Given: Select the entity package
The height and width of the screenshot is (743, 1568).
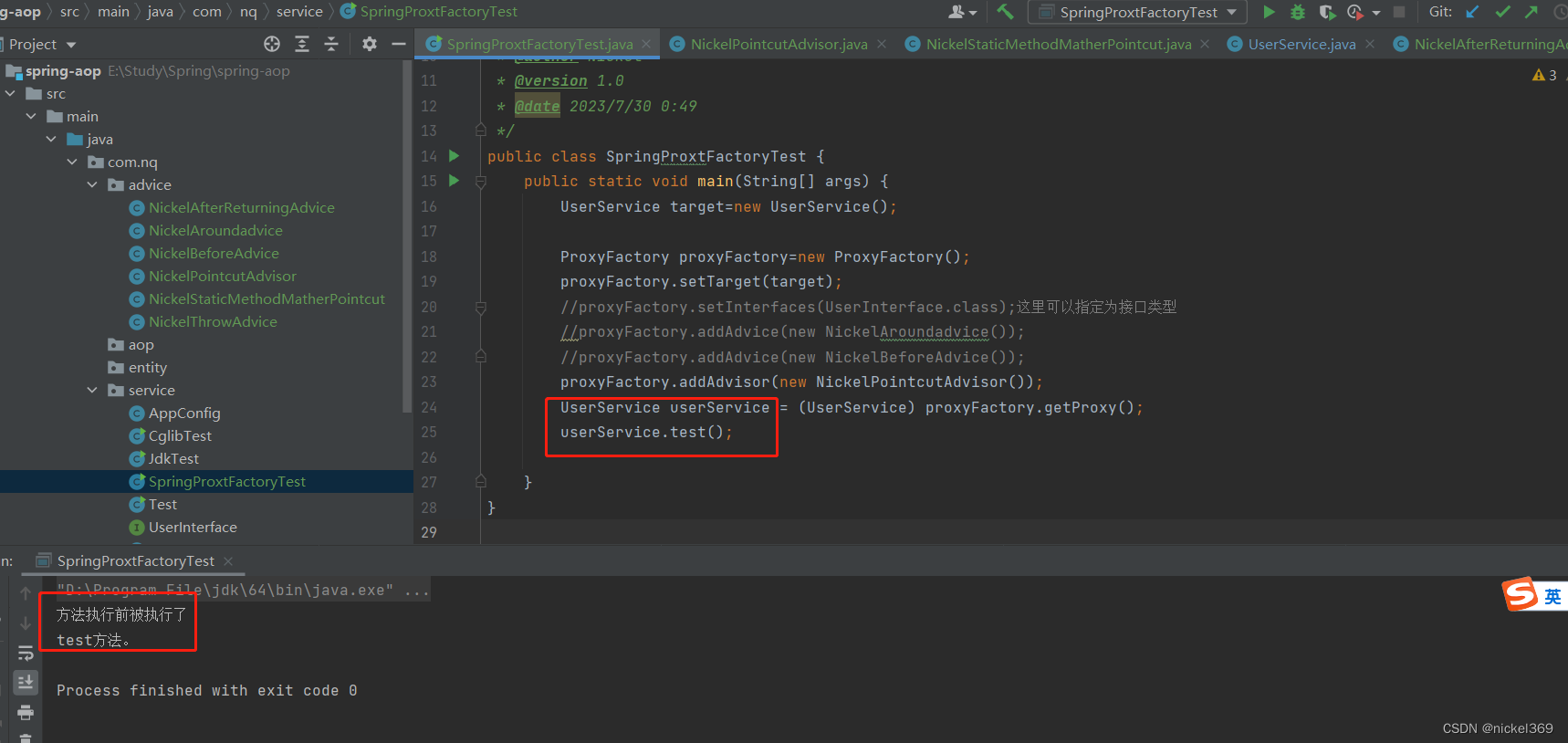Looking at the screenshot, I should click(x=147, y=368).
